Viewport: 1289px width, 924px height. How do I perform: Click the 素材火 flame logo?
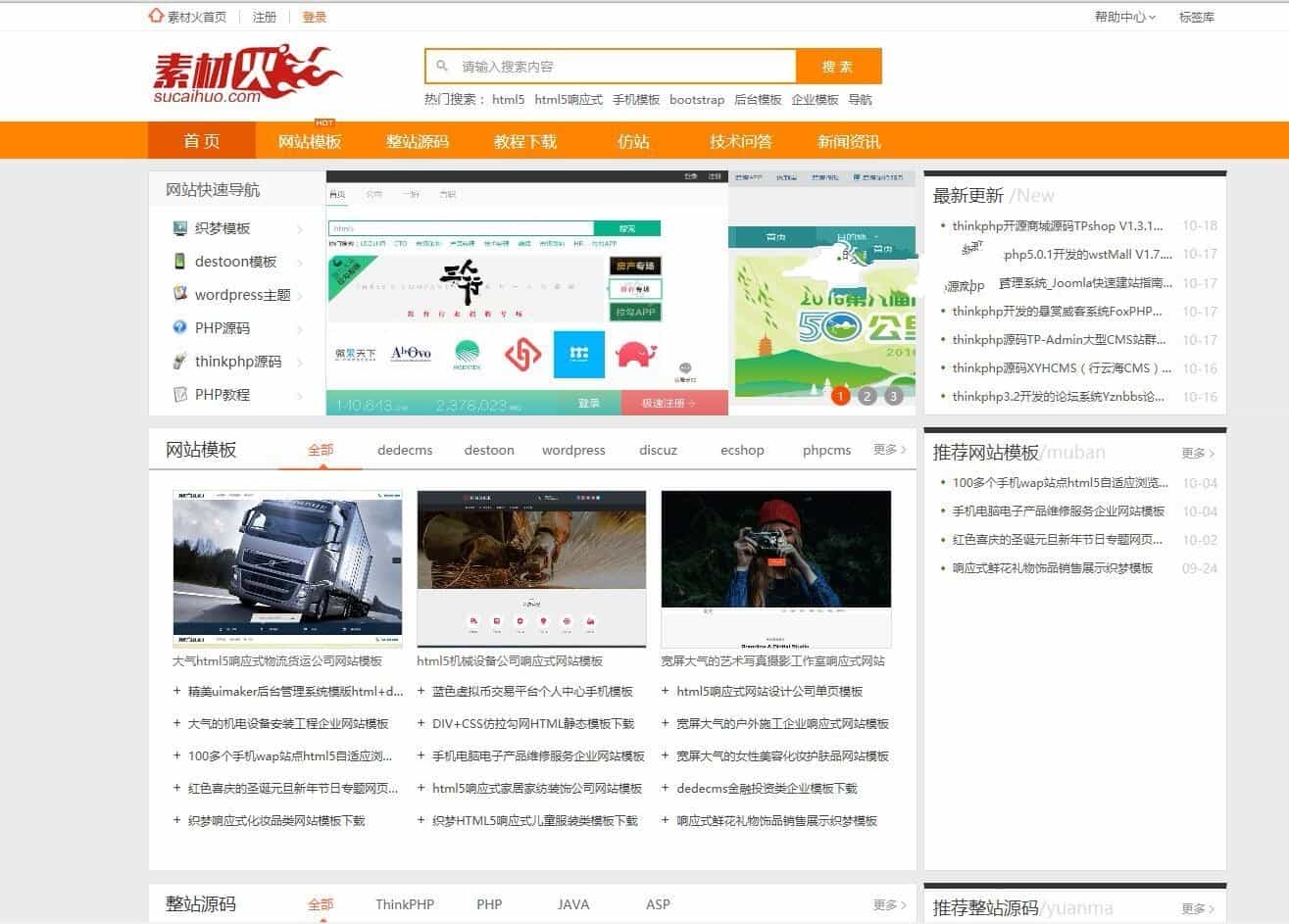[247, 71]
